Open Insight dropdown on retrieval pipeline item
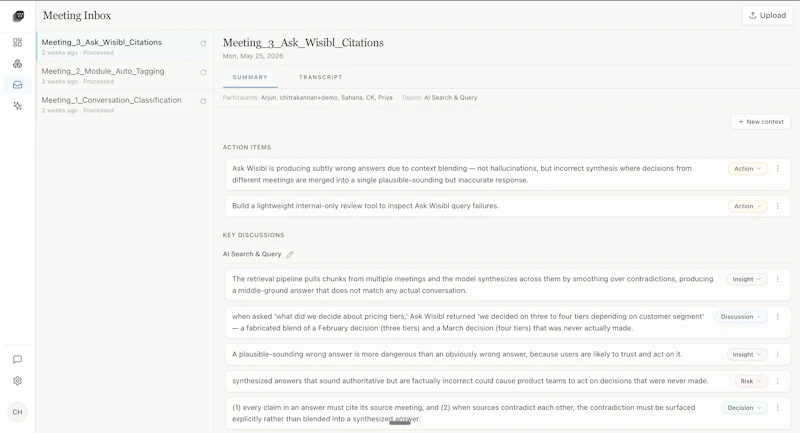Viewport: 800px width, 433px height. pyautogui.click(x=747, y=279)
